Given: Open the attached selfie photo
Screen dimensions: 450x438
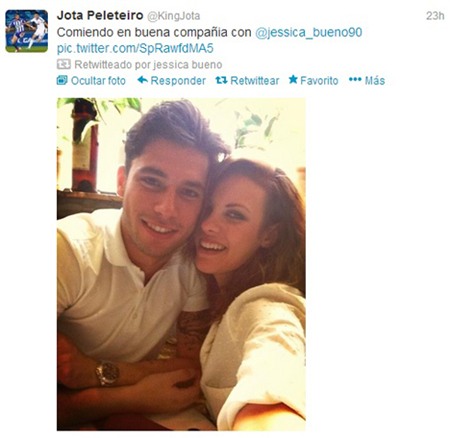Looking at the screenshot, I should (181, 264).
